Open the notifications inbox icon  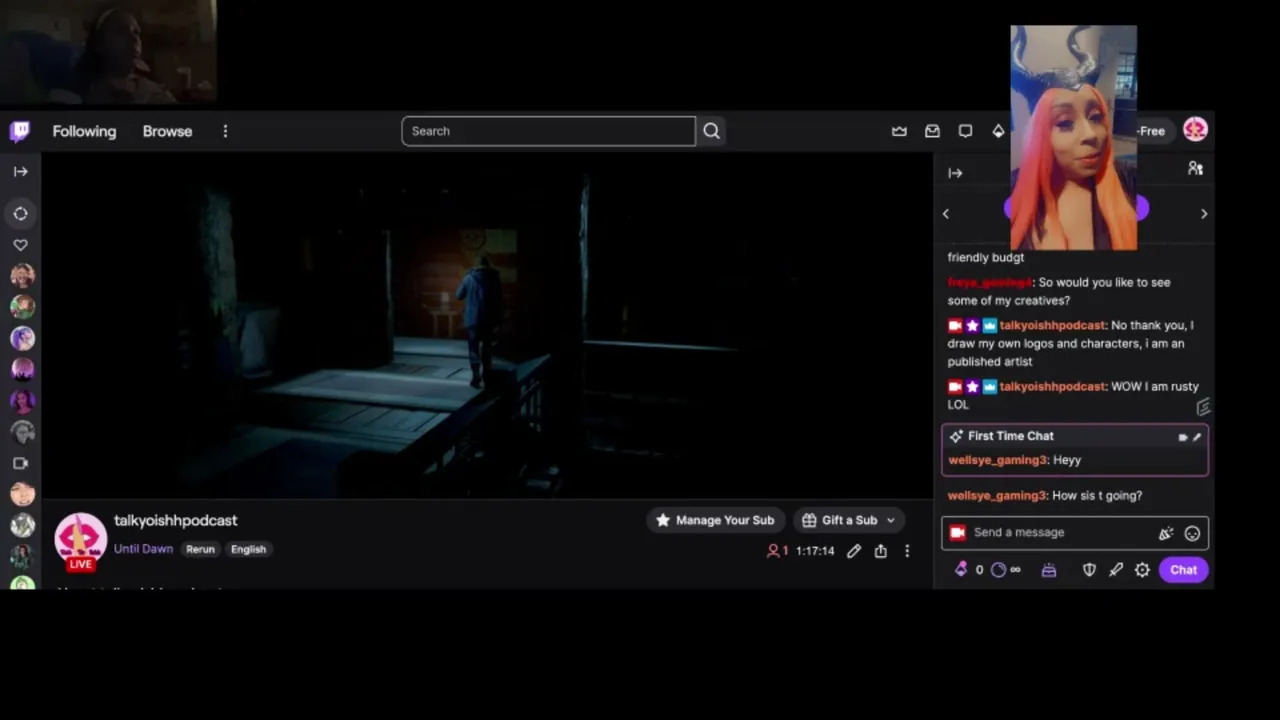point(932,131)
